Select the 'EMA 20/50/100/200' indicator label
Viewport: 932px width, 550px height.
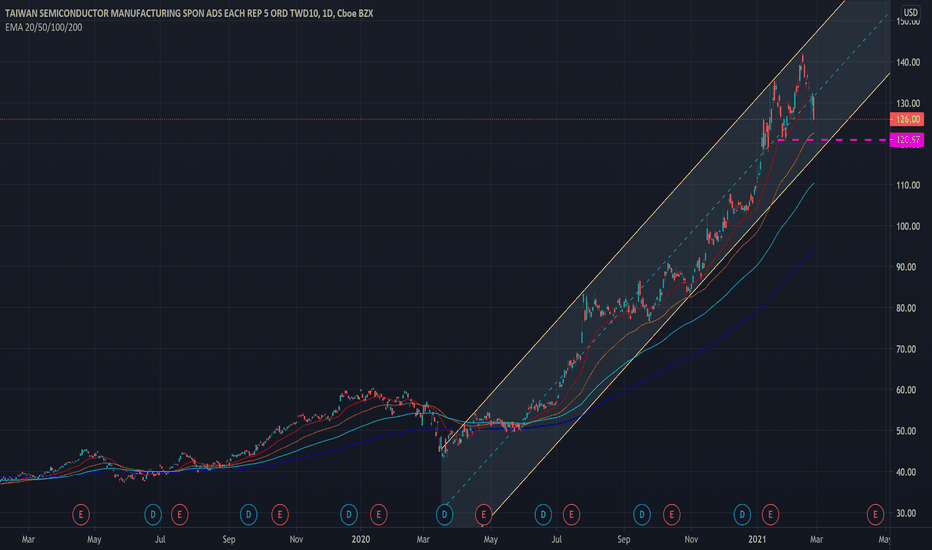(x=43, y=27)
